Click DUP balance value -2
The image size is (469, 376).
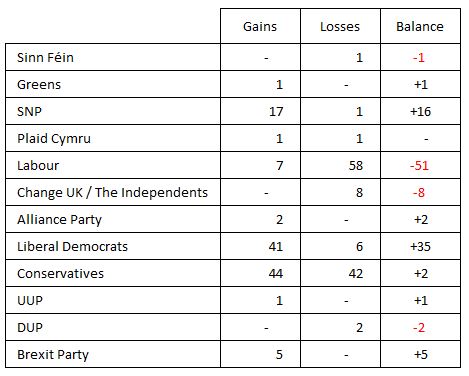point(419,327)
